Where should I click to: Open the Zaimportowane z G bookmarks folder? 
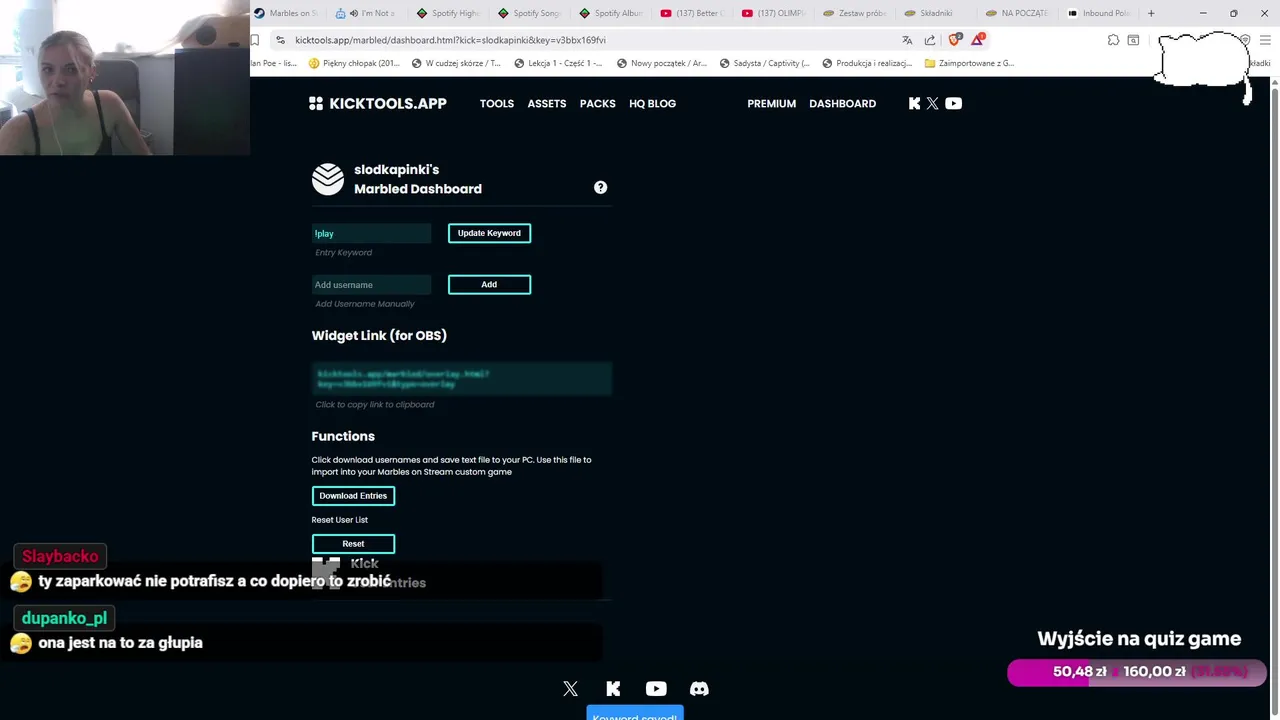coord(970,63)
